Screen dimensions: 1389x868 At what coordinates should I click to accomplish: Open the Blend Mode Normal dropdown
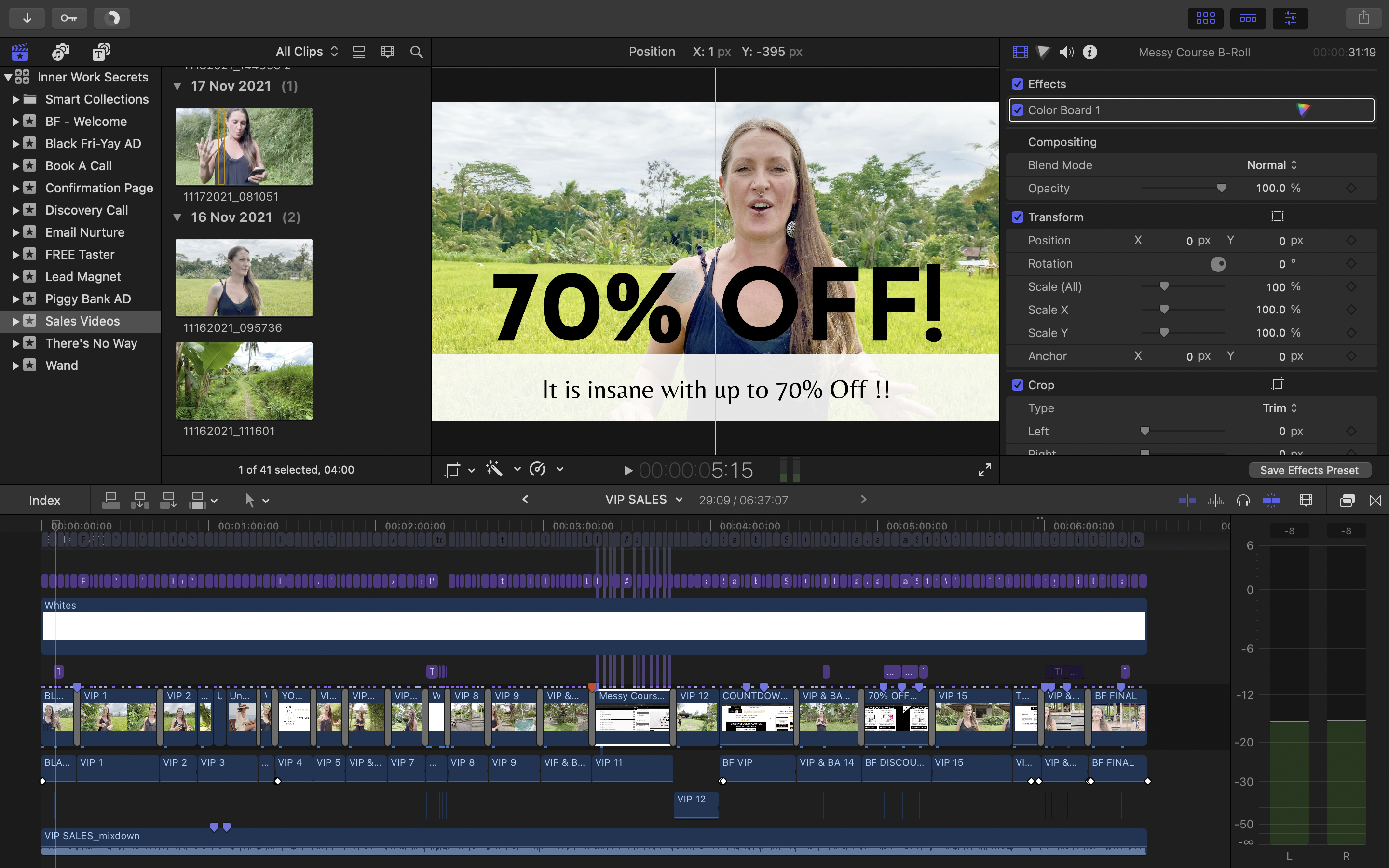coord(1271,165)
